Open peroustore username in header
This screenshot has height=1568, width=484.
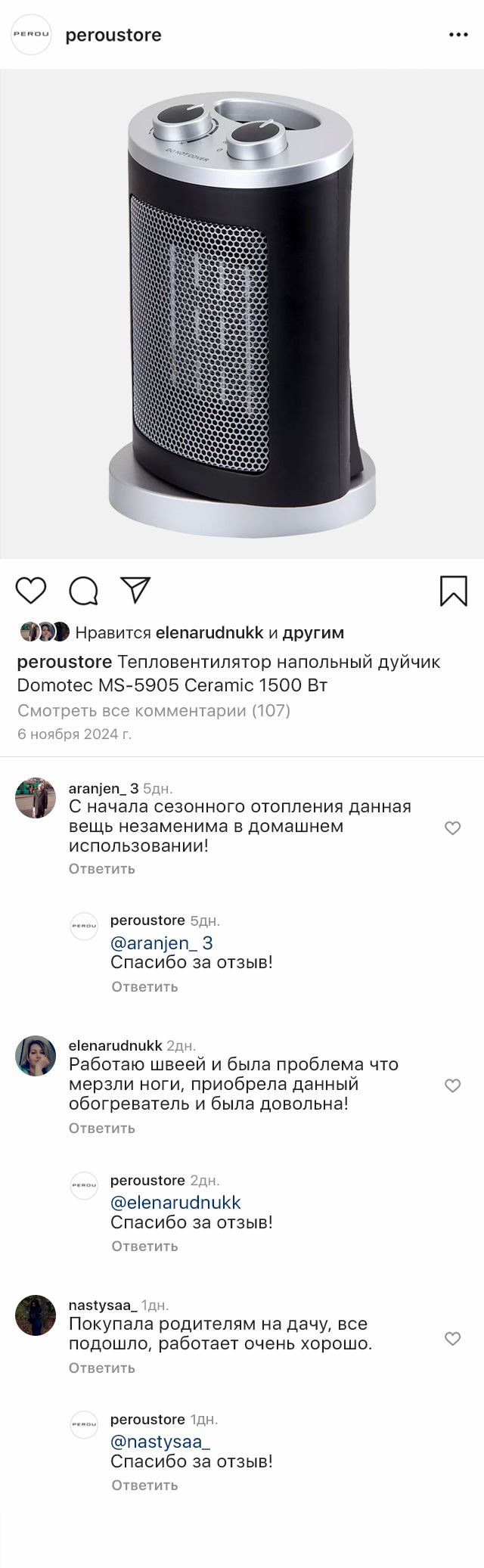pos(113,36)
